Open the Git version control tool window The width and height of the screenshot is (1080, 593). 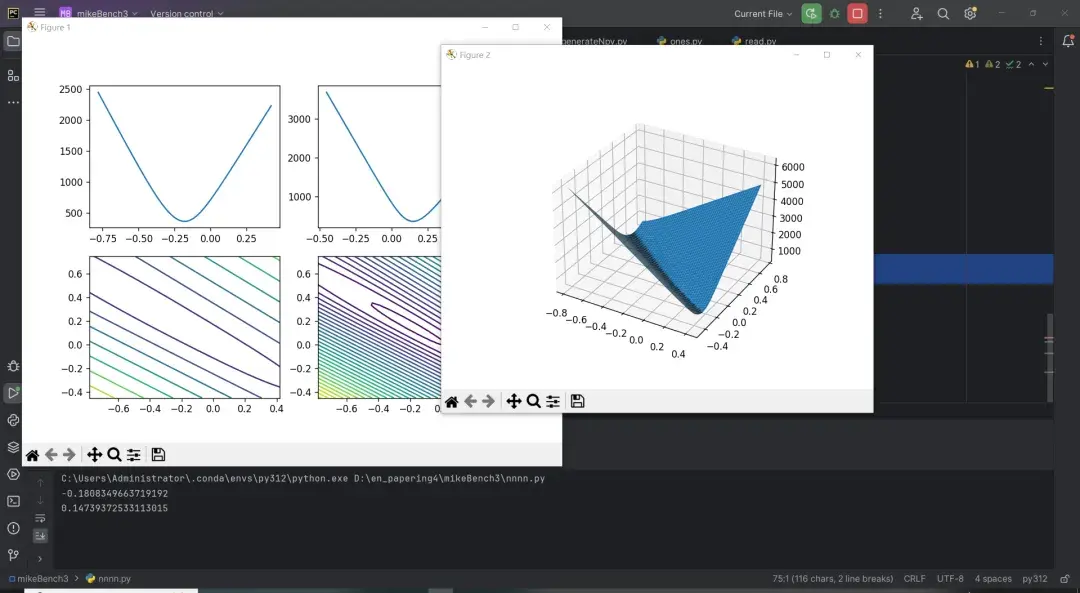(x=13, y=555)
